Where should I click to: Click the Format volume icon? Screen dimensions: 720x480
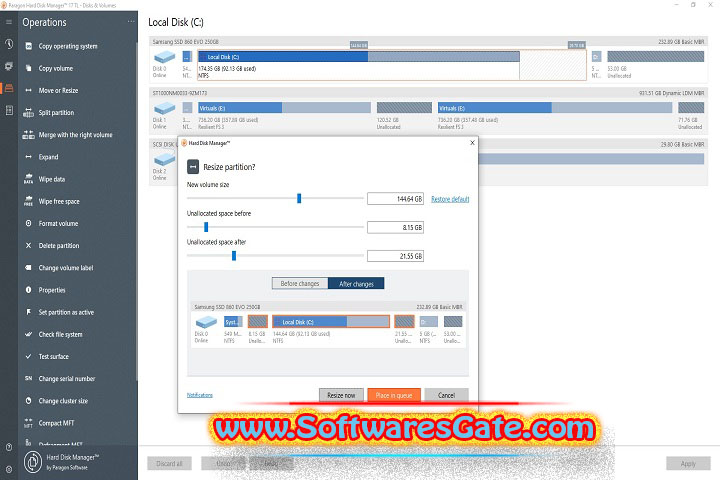pyautogui.click(x=28, y=223)
